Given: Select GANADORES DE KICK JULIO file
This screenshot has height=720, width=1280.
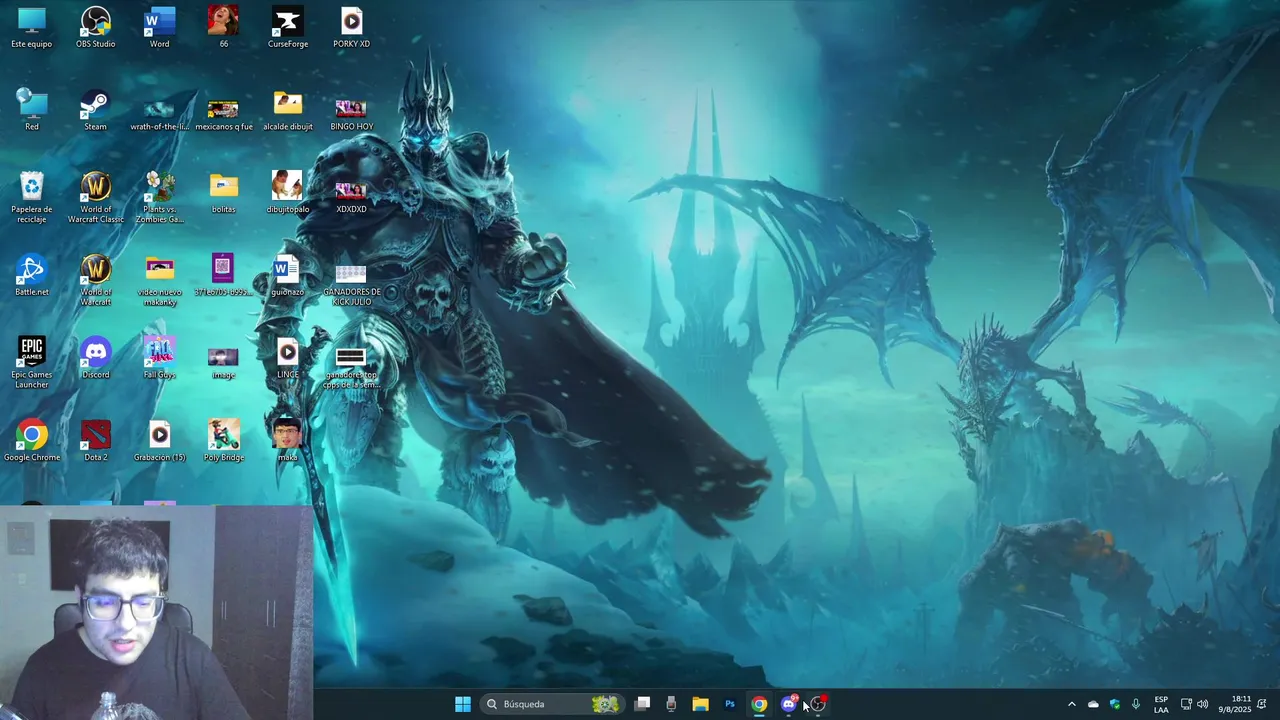Looking at the screenshot, I should pos(351,285).
